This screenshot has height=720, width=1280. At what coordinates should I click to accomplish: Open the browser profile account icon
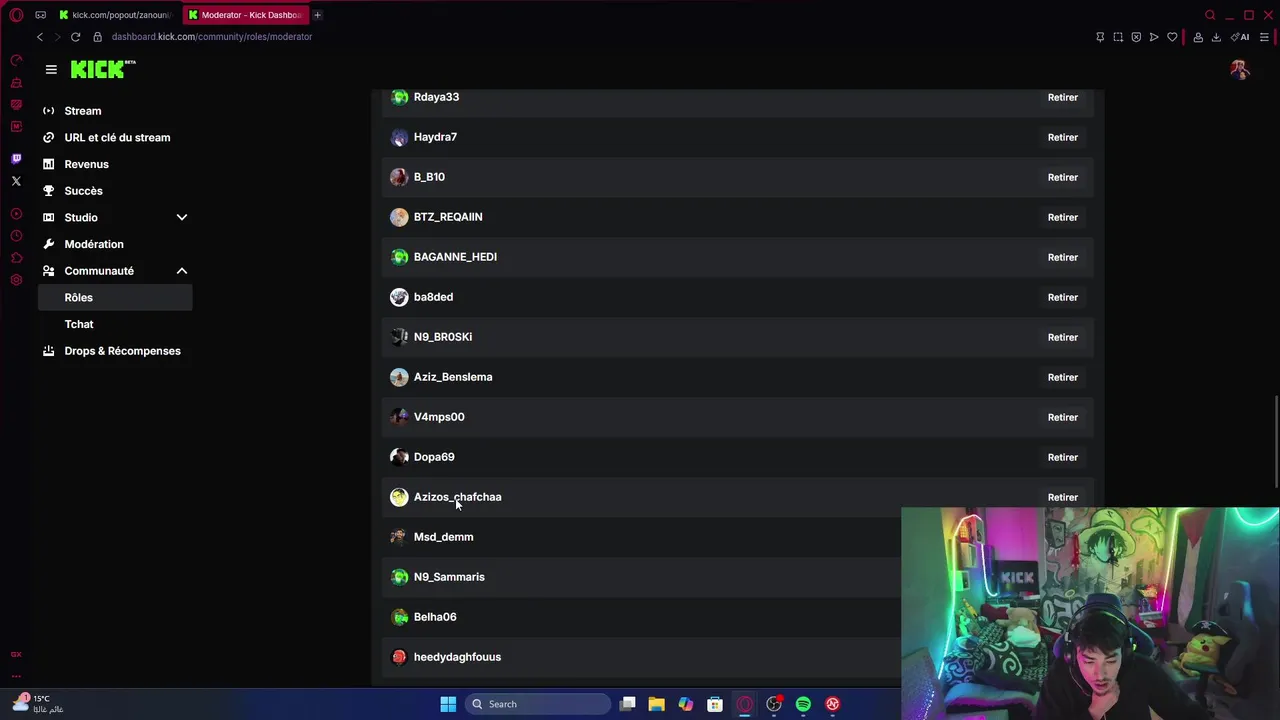(1198, 37)
